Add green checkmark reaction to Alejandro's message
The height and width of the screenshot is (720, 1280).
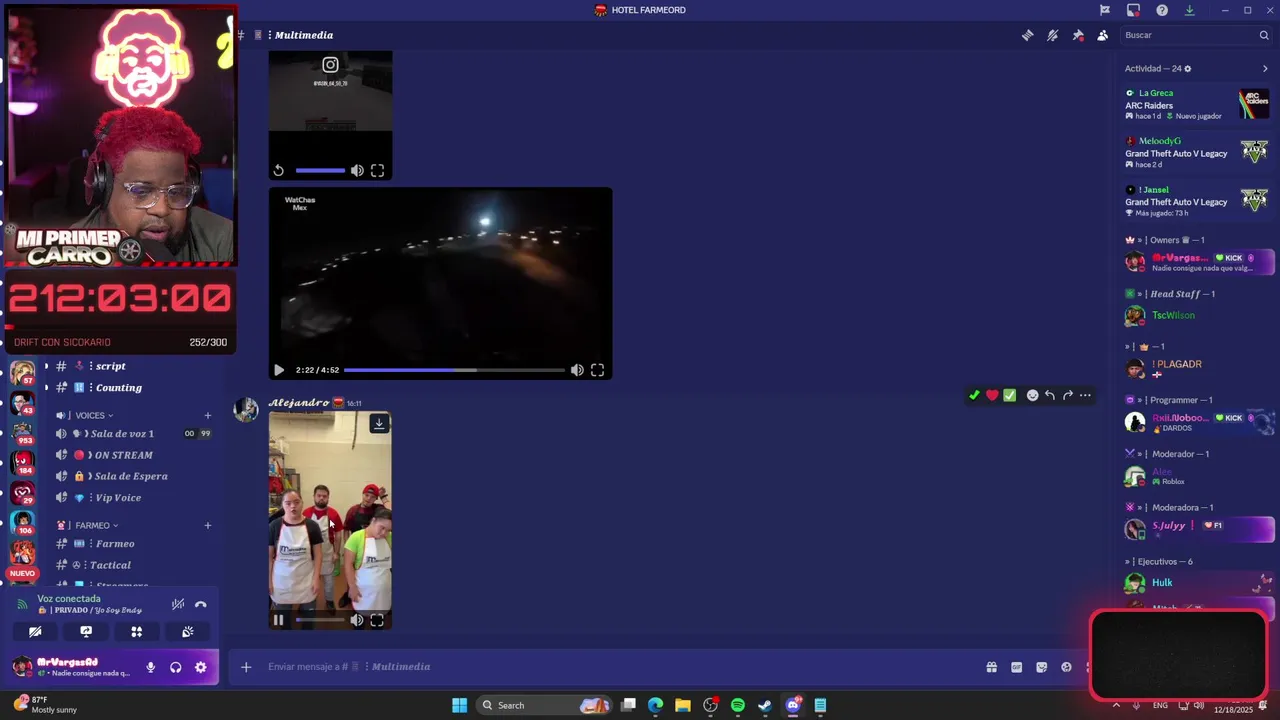[x=974, y=395]
